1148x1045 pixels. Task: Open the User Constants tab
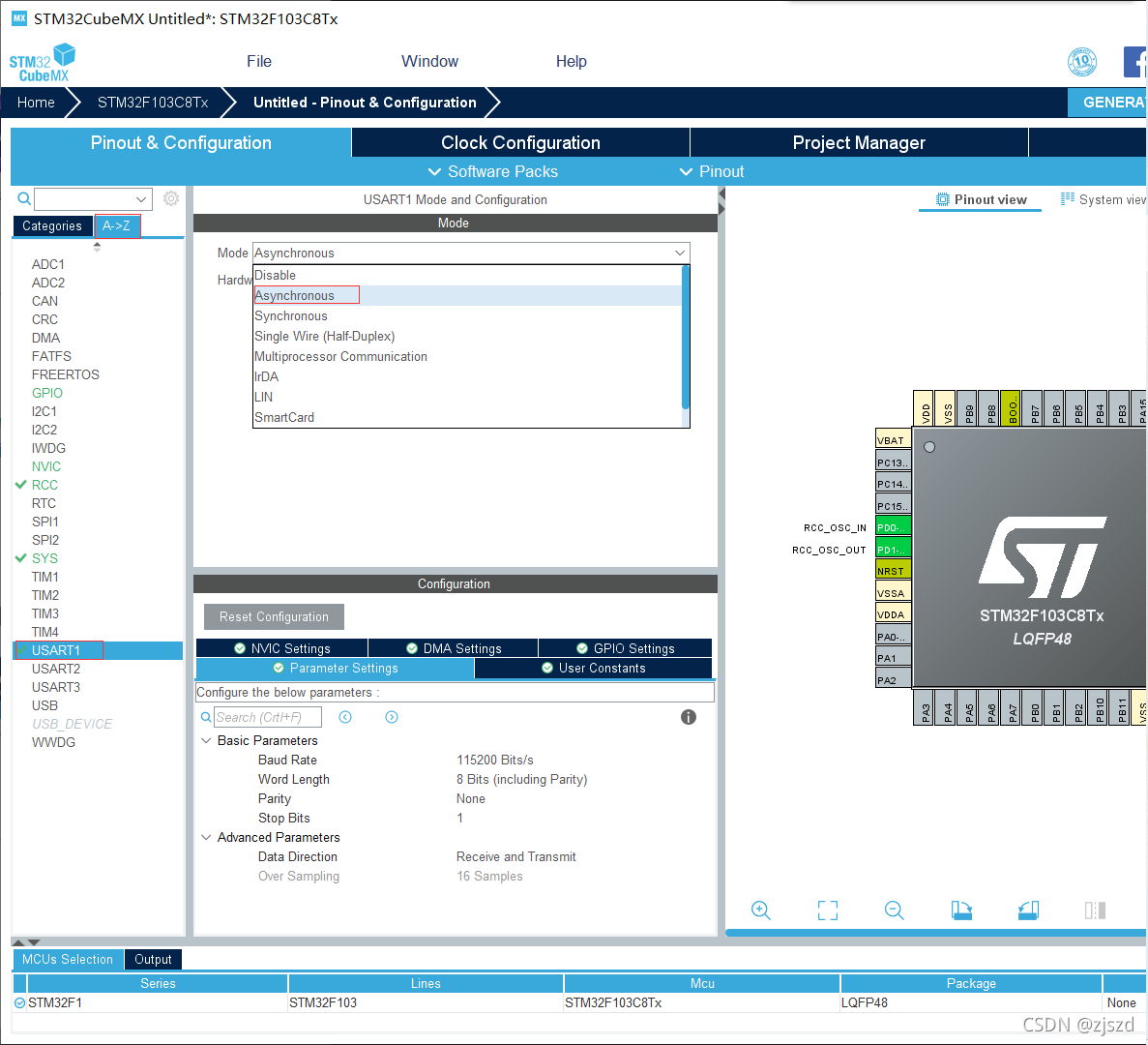593,668
